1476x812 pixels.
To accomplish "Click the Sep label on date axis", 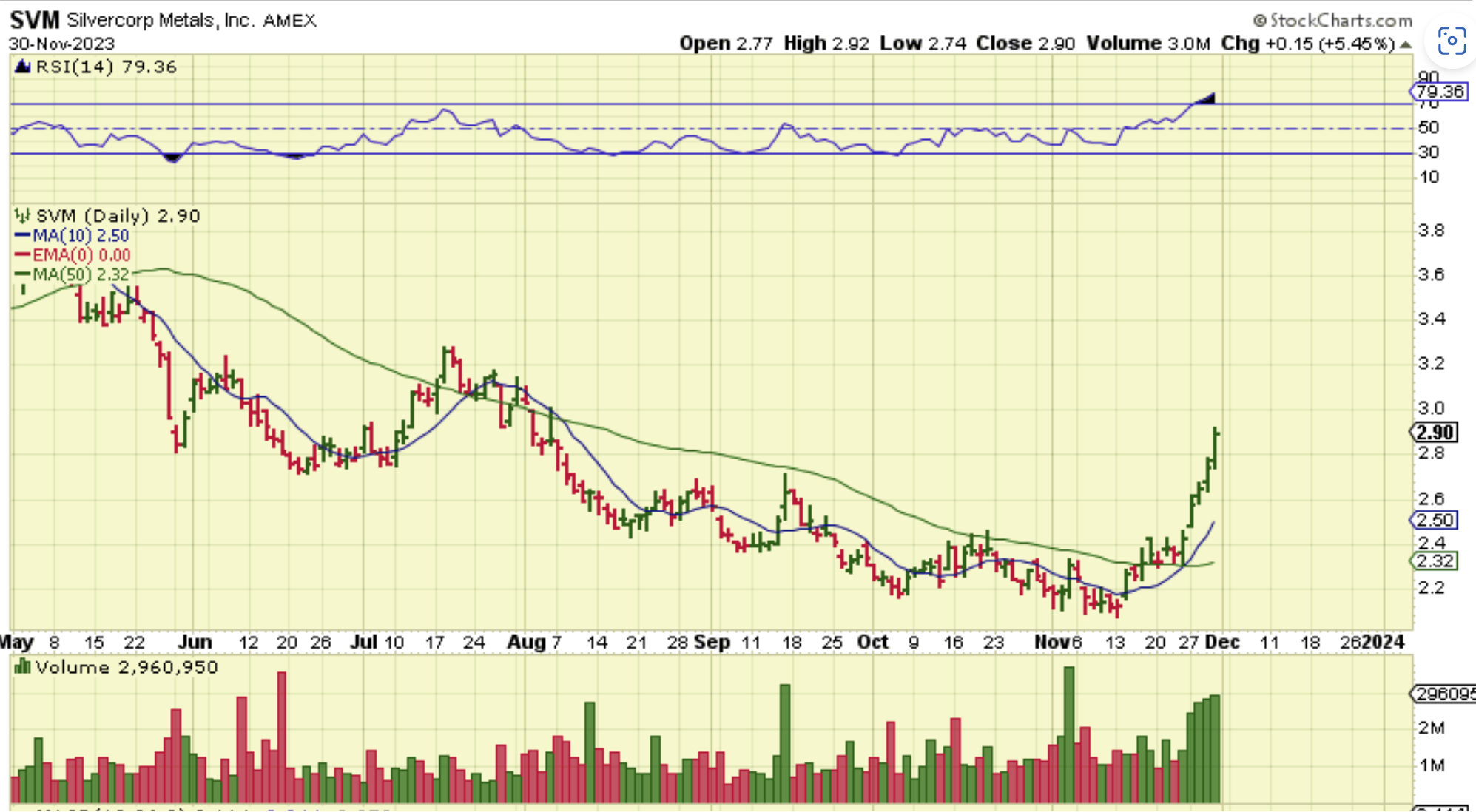I will click(712, 642).
